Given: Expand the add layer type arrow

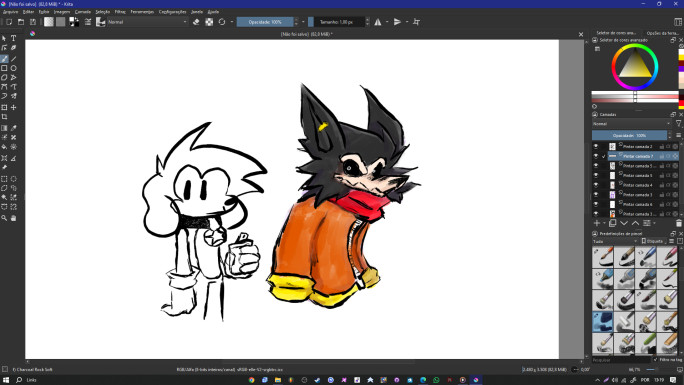Looking at the screenshot, I should pos(604,223).
